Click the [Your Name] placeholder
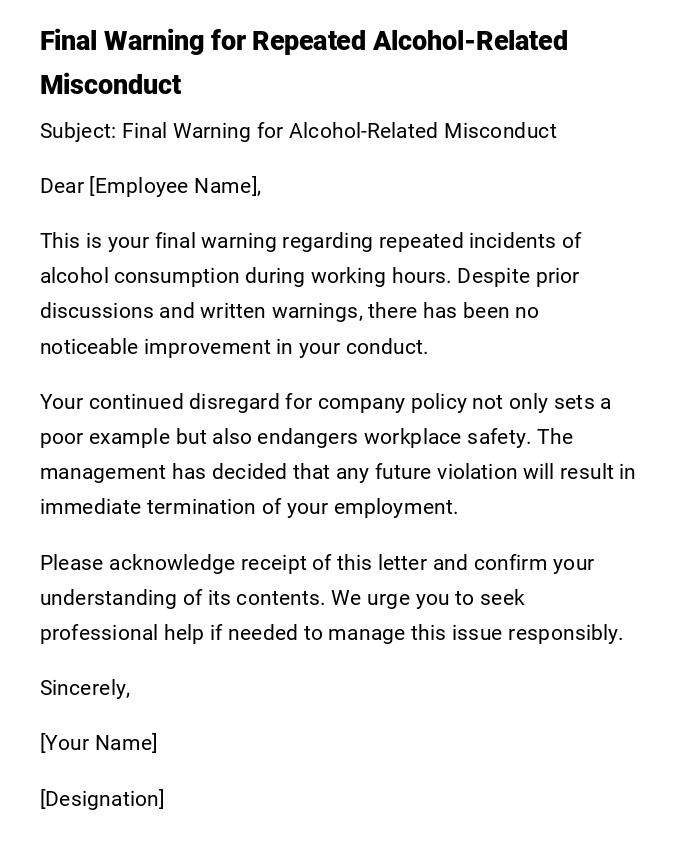The height and width of the screenshot is (861, 700). [x=98, y=743]
